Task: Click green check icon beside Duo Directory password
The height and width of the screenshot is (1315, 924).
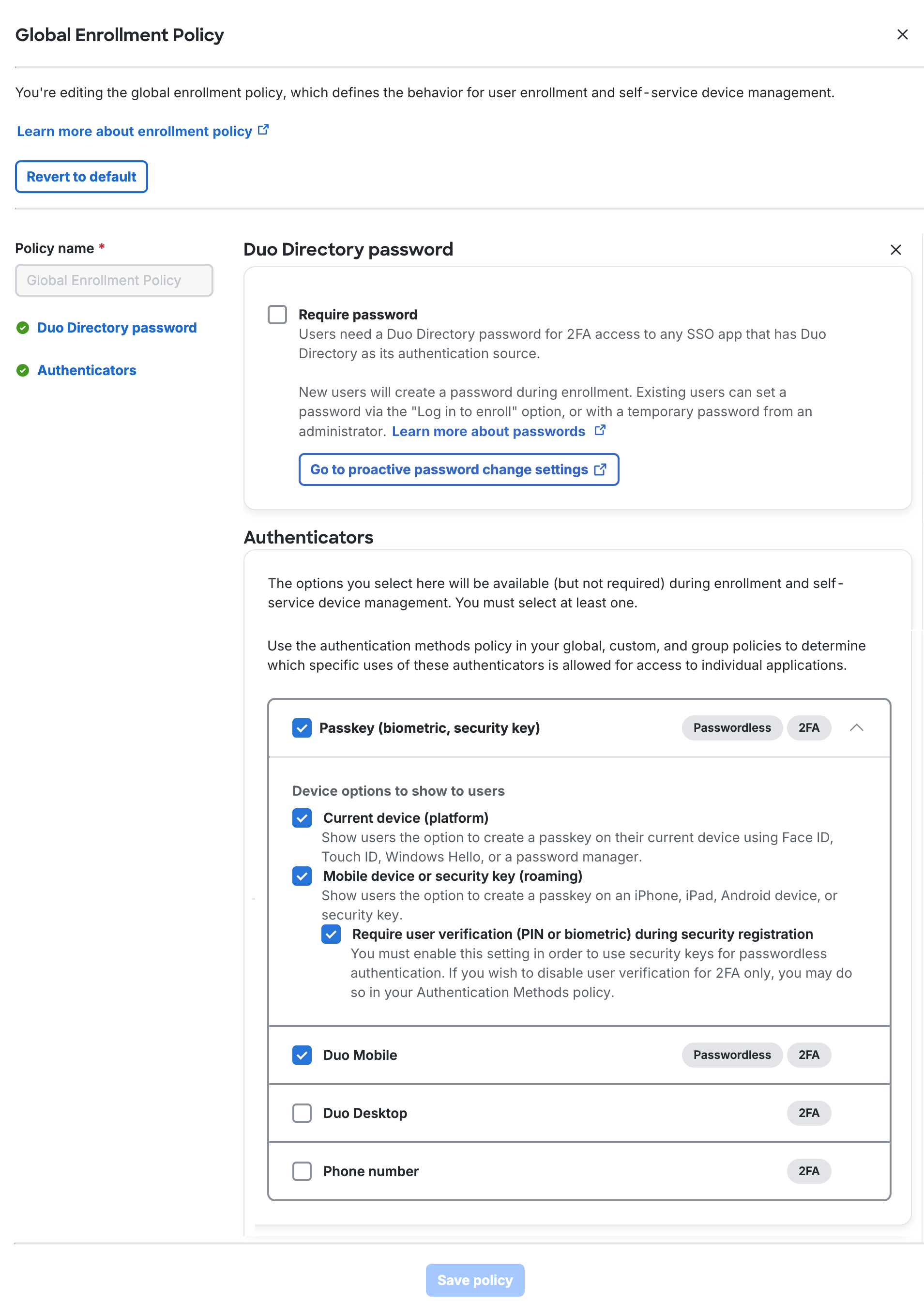Action: (23, 328)
